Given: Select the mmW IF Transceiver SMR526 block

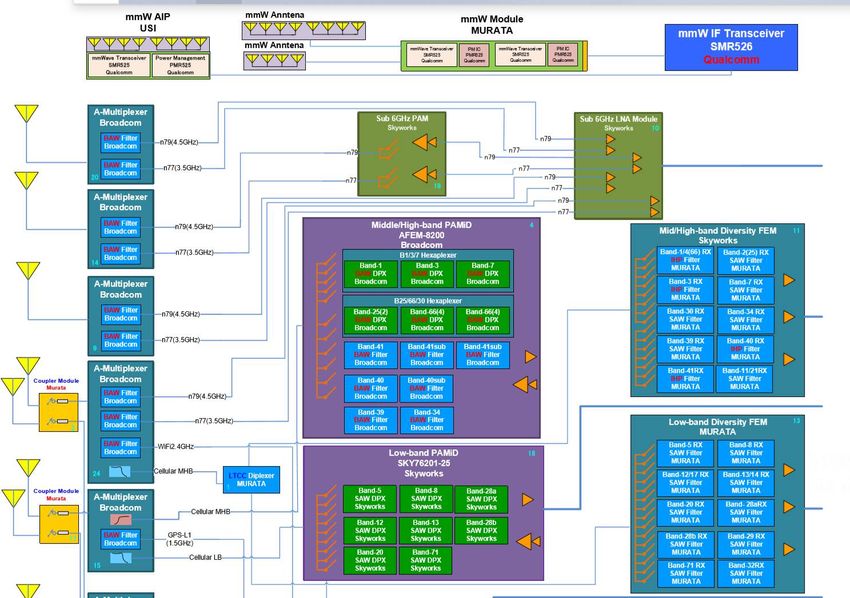Looking at the screenshot, I should [731, 47].
